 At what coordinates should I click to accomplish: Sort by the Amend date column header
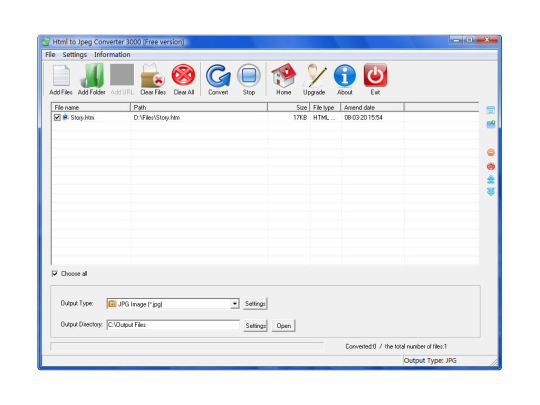click(x=372, y=107)
